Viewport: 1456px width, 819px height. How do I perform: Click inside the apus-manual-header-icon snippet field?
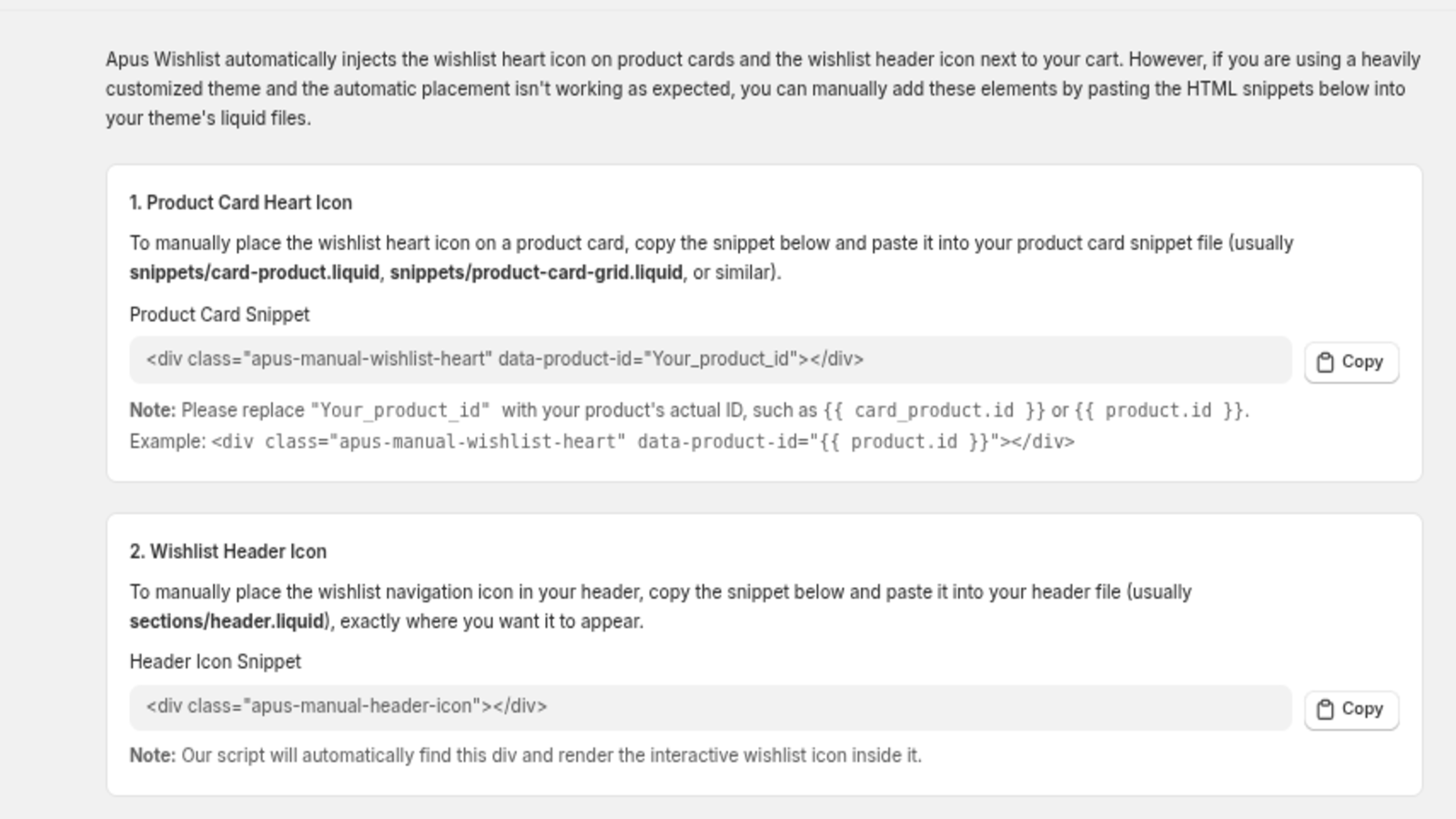(x=710, y=707)
